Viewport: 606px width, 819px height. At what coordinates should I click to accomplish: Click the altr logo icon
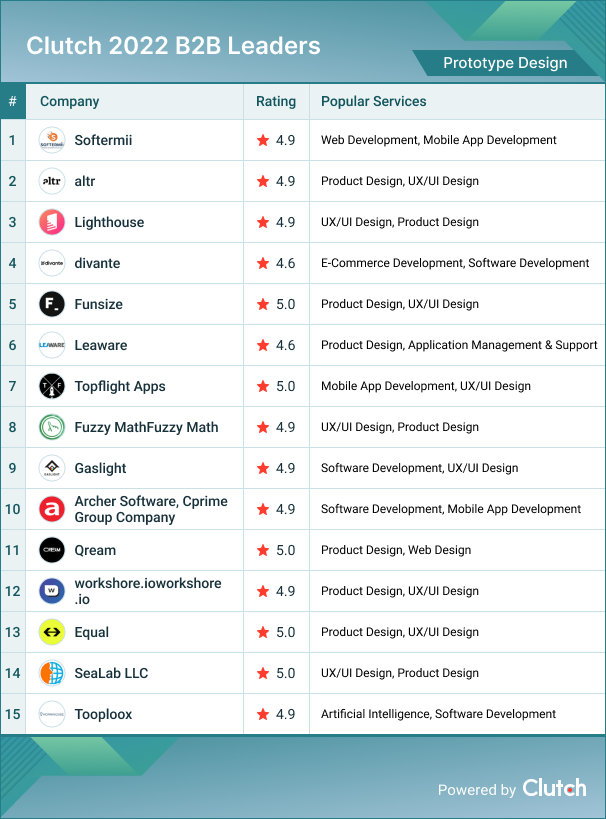52,181
